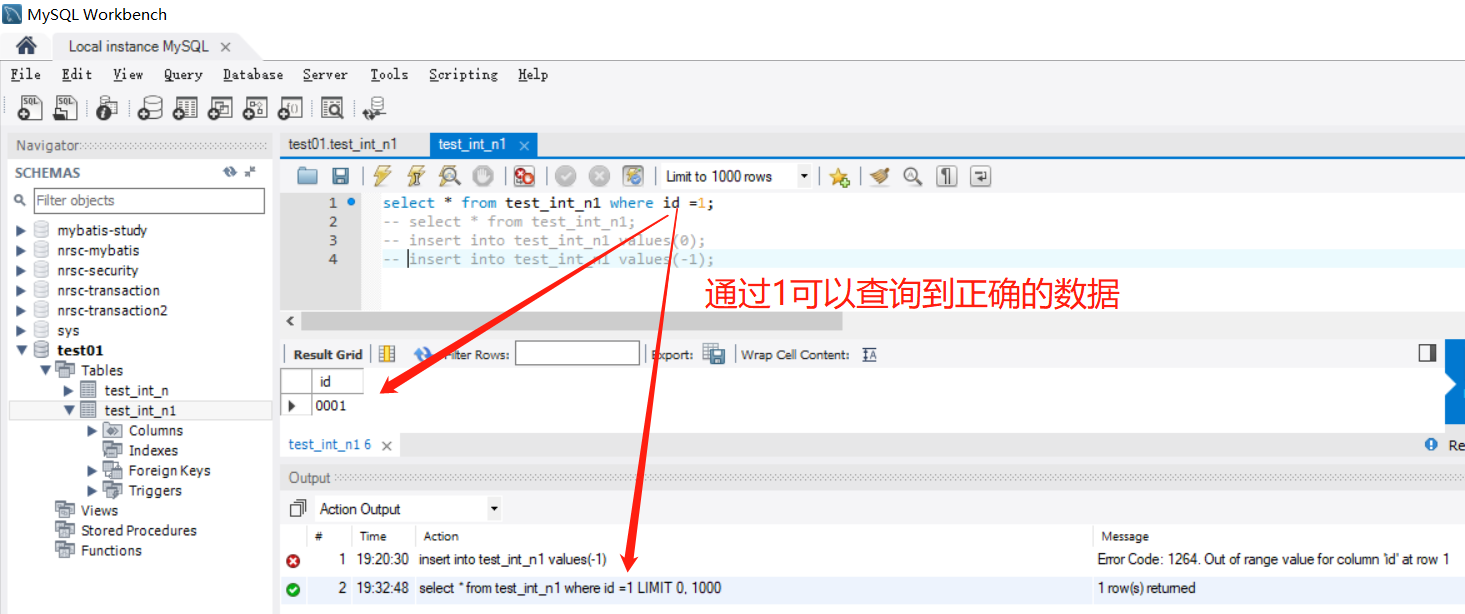The height and width of the screenshot is (614, 1465).
Task: Show the find panel in editor
Action: pos(912,176)
